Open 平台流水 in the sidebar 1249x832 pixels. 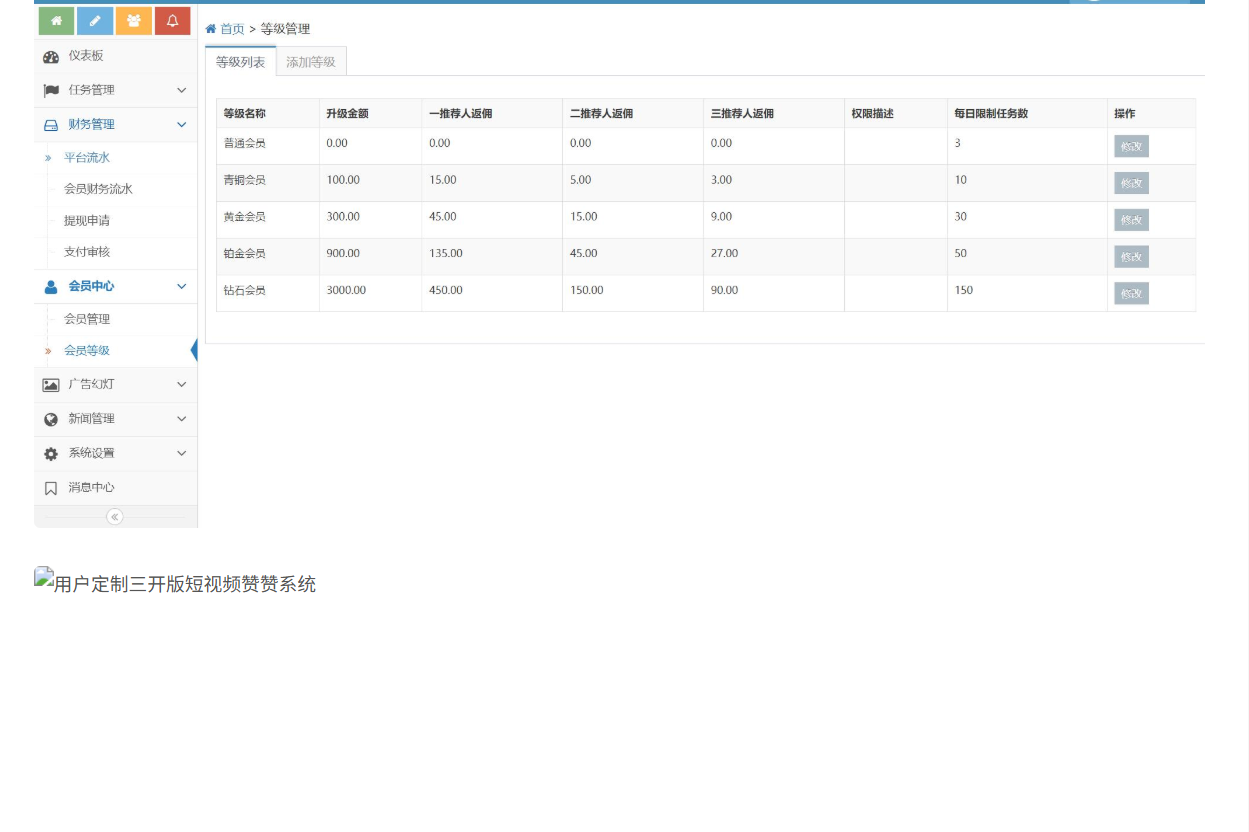coord(87,158)
